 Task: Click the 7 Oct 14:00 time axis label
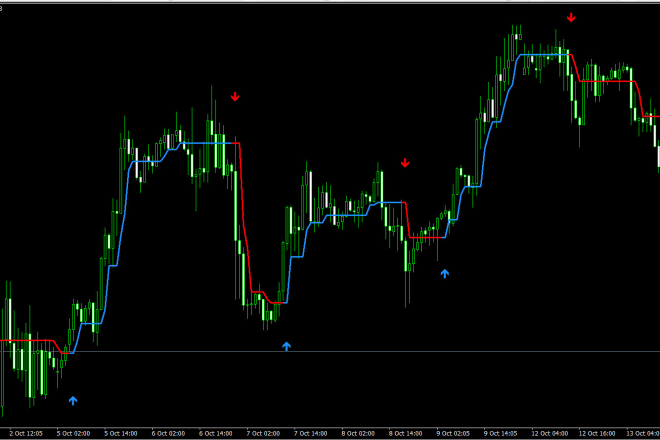(310, 434)
